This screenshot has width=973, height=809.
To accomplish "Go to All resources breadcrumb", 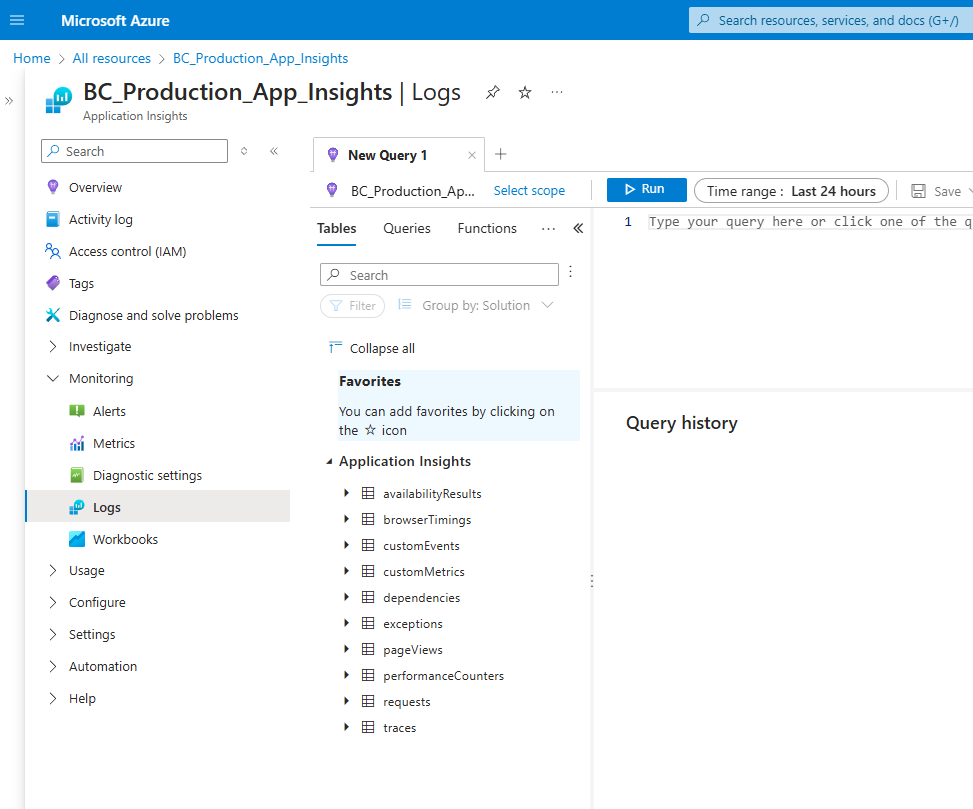I will coord(112,58).
